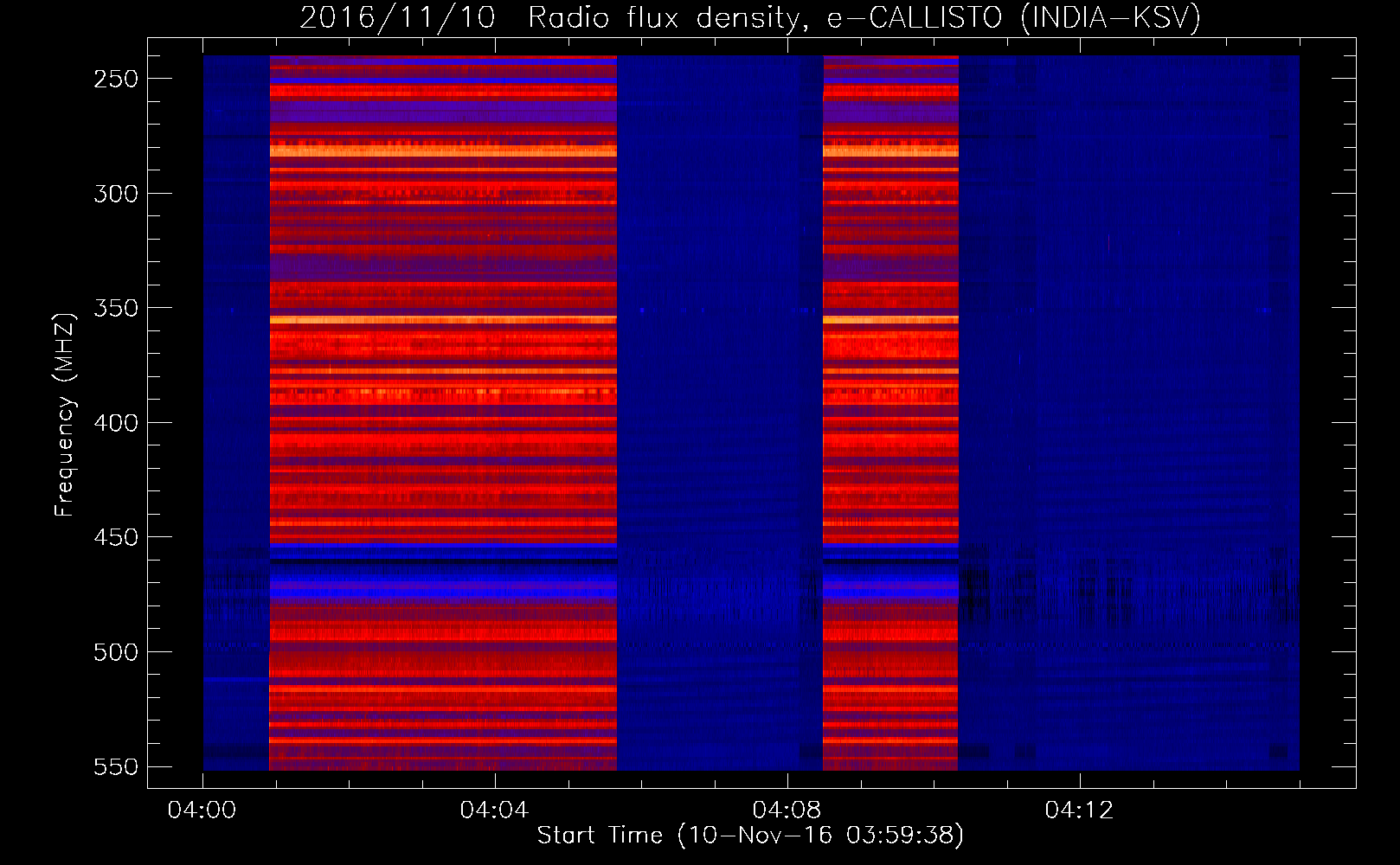Click the 250 frequency tick label

click(116, 79)
